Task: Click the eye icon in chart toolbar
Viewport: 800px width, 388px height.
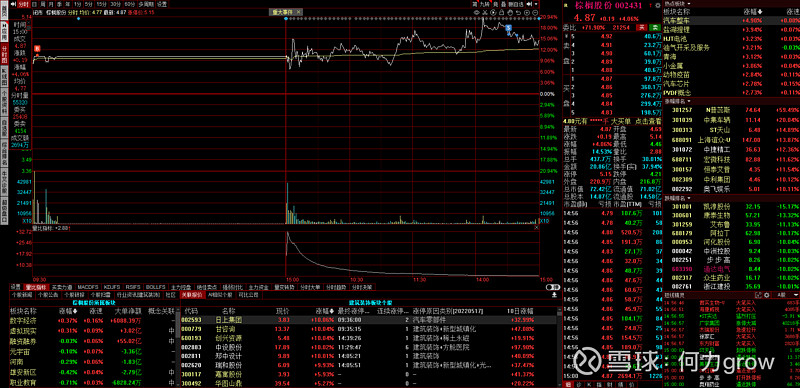Action: pyautogui.click(x=476, y=12)
